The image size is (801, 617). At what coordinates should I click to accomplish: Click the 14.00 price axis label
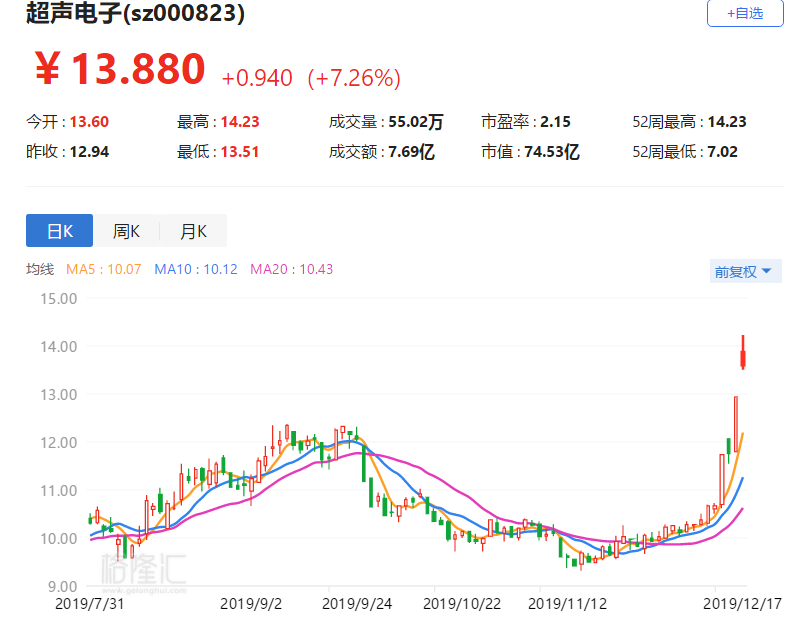pyautogui.click(x=59, y=347)
